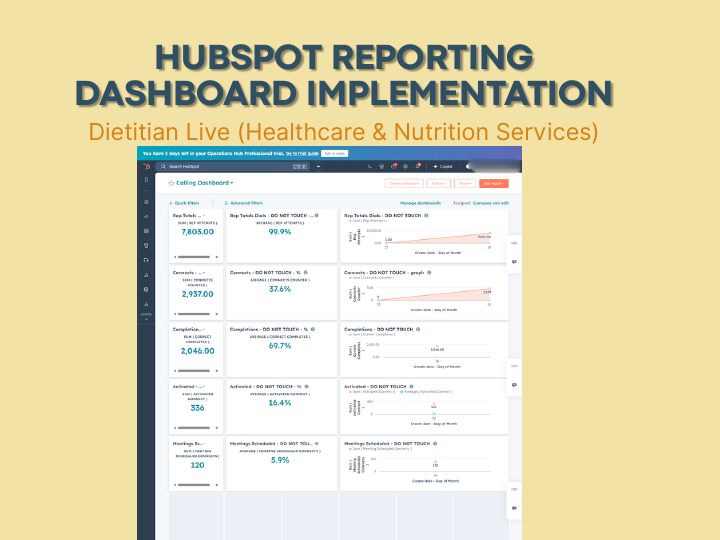
Task: Click the 336 Activated value
Action: click(197, 408)
